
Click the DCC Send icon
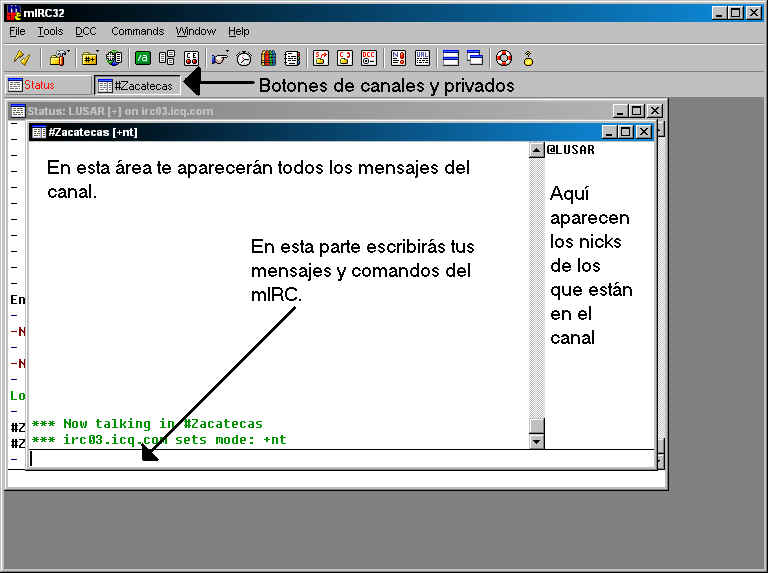(321, 58)
